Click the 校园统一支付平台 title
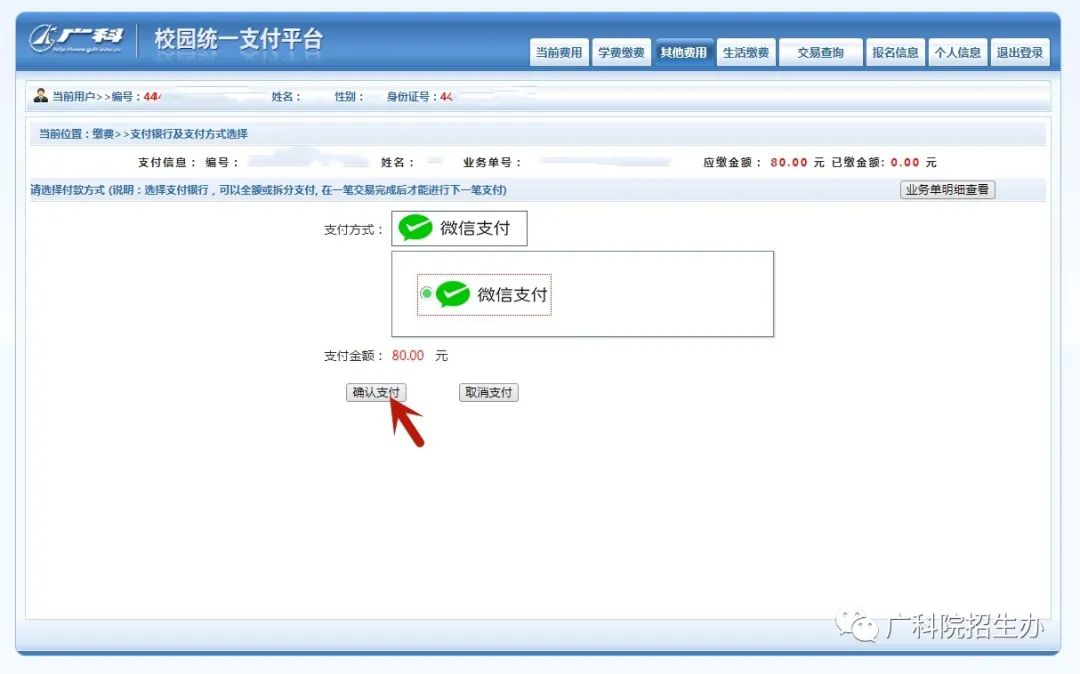The width and height of the screenshot is (1080, 674). 238,39
